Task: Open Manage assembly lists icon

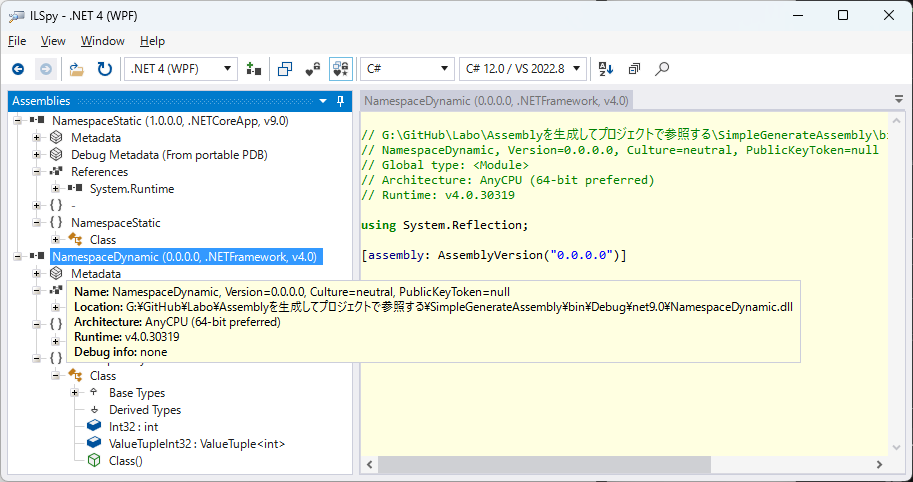Action: point(253,69)
